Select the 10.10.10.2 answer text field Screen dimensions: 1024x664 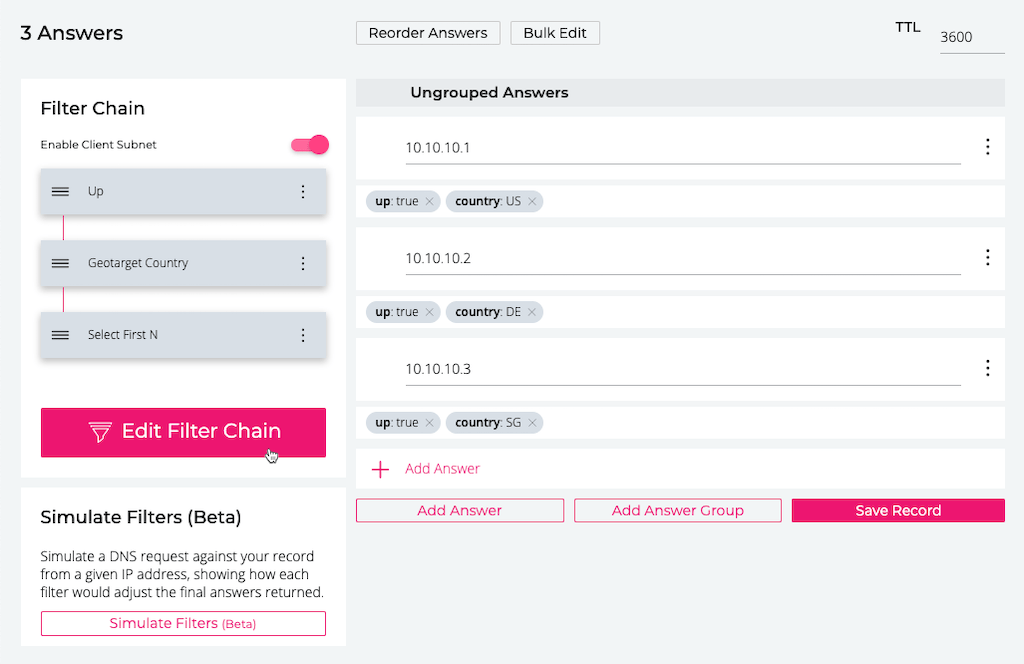(600, 258)
